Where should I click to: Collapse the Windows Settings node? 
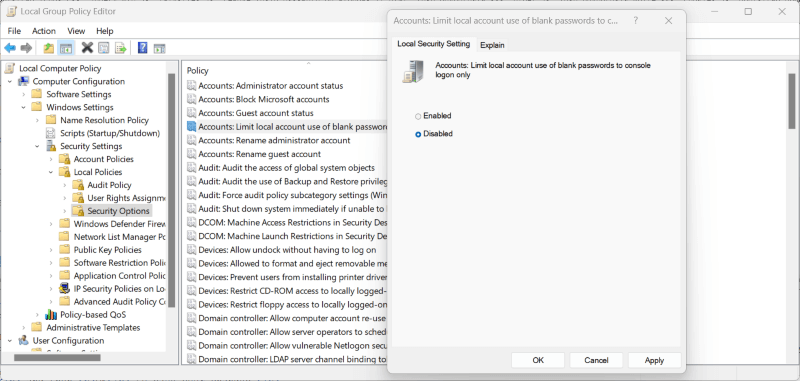(23, 107)
